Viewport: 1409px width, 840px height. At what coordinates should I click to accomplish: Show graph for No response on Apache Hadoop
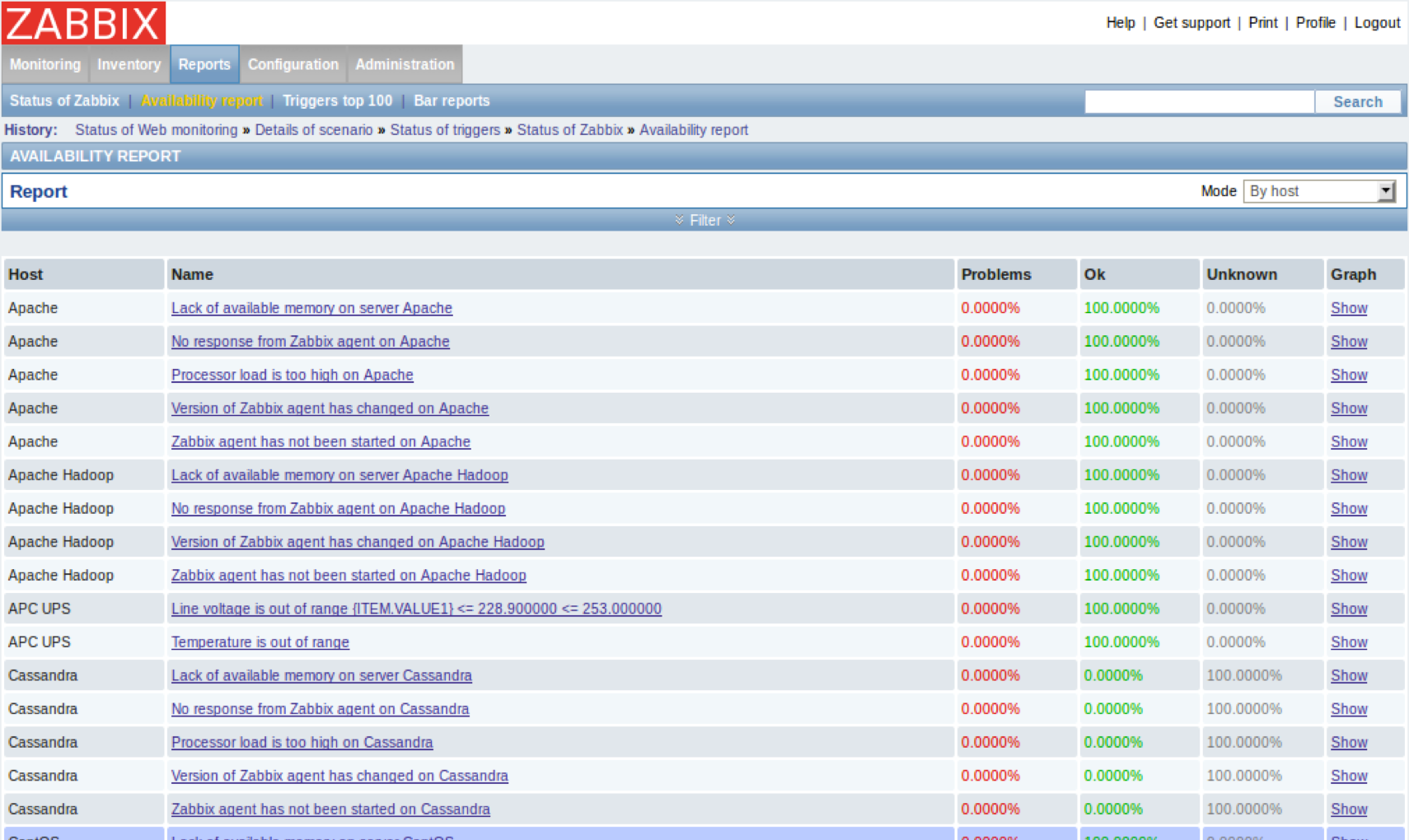pos(1349,509)
